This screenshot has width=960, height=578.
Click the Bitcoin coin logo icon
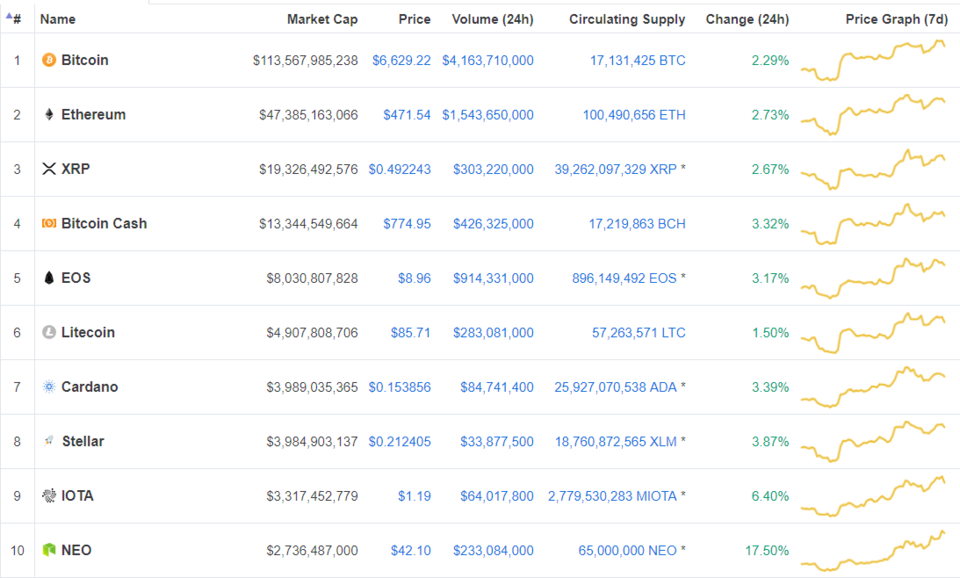[x=49, y=60]
